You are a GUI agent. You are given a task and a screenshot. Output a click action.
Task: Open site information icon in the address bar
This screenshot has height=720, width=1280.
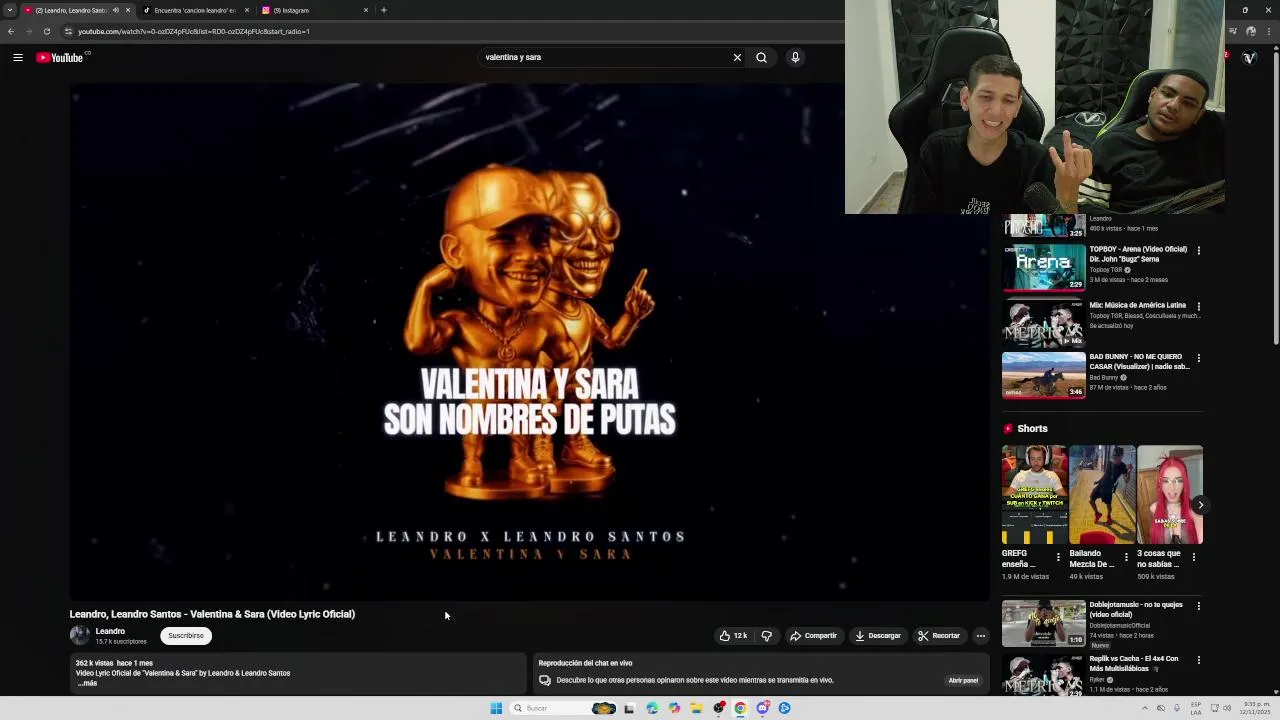pos(68,31)
